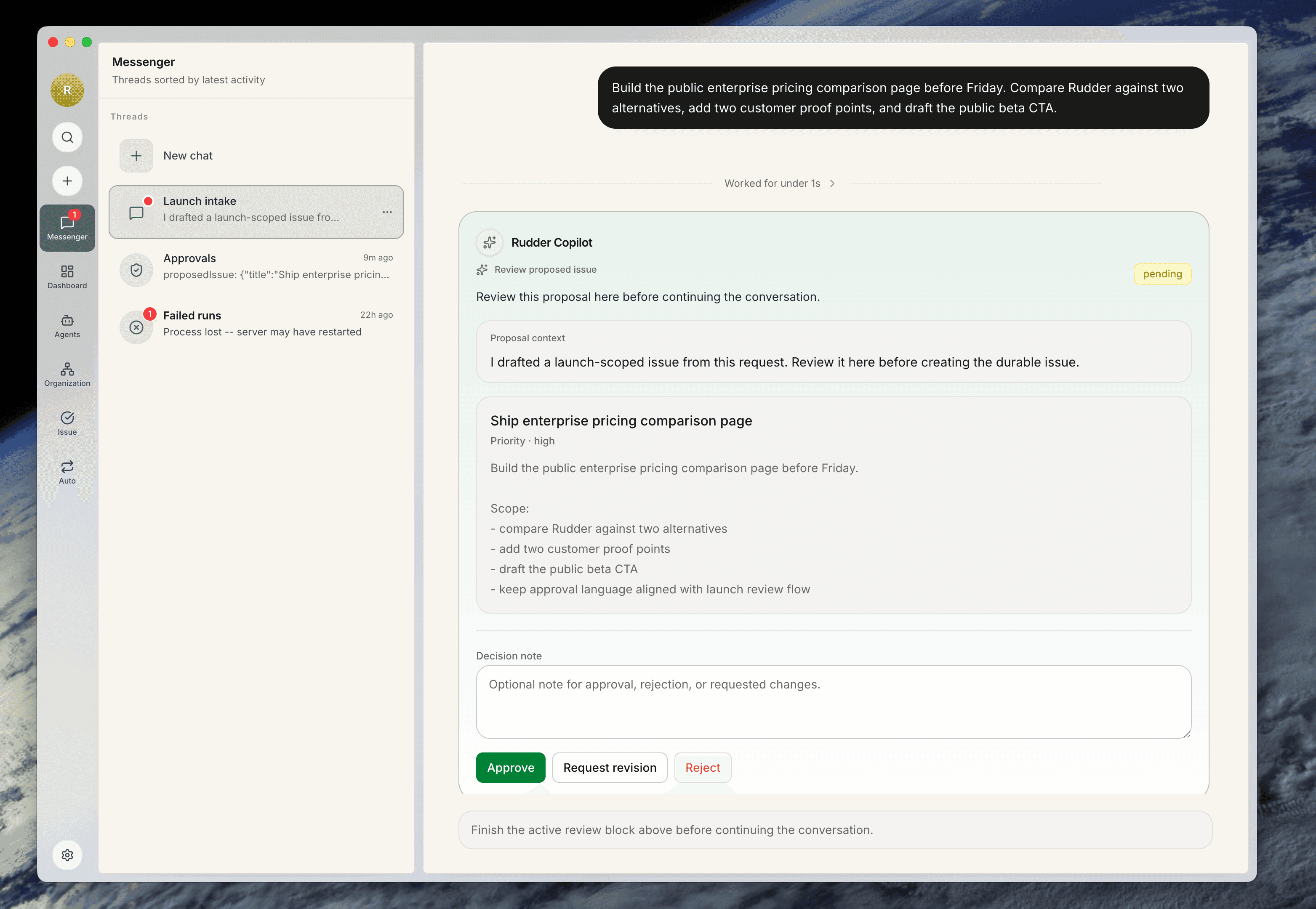Click the Failed runs error icon
This screenshot has width=1316, height=909.
[136, 327]
